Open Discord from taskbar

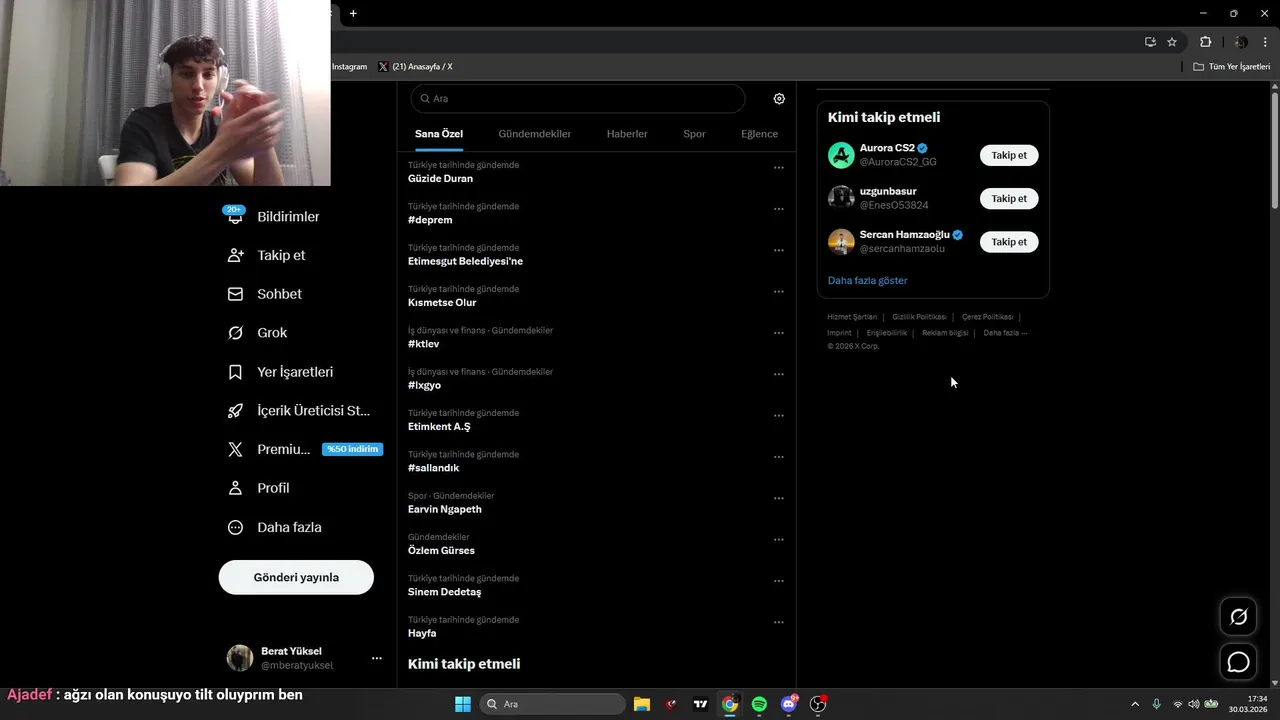click(789, 704)
